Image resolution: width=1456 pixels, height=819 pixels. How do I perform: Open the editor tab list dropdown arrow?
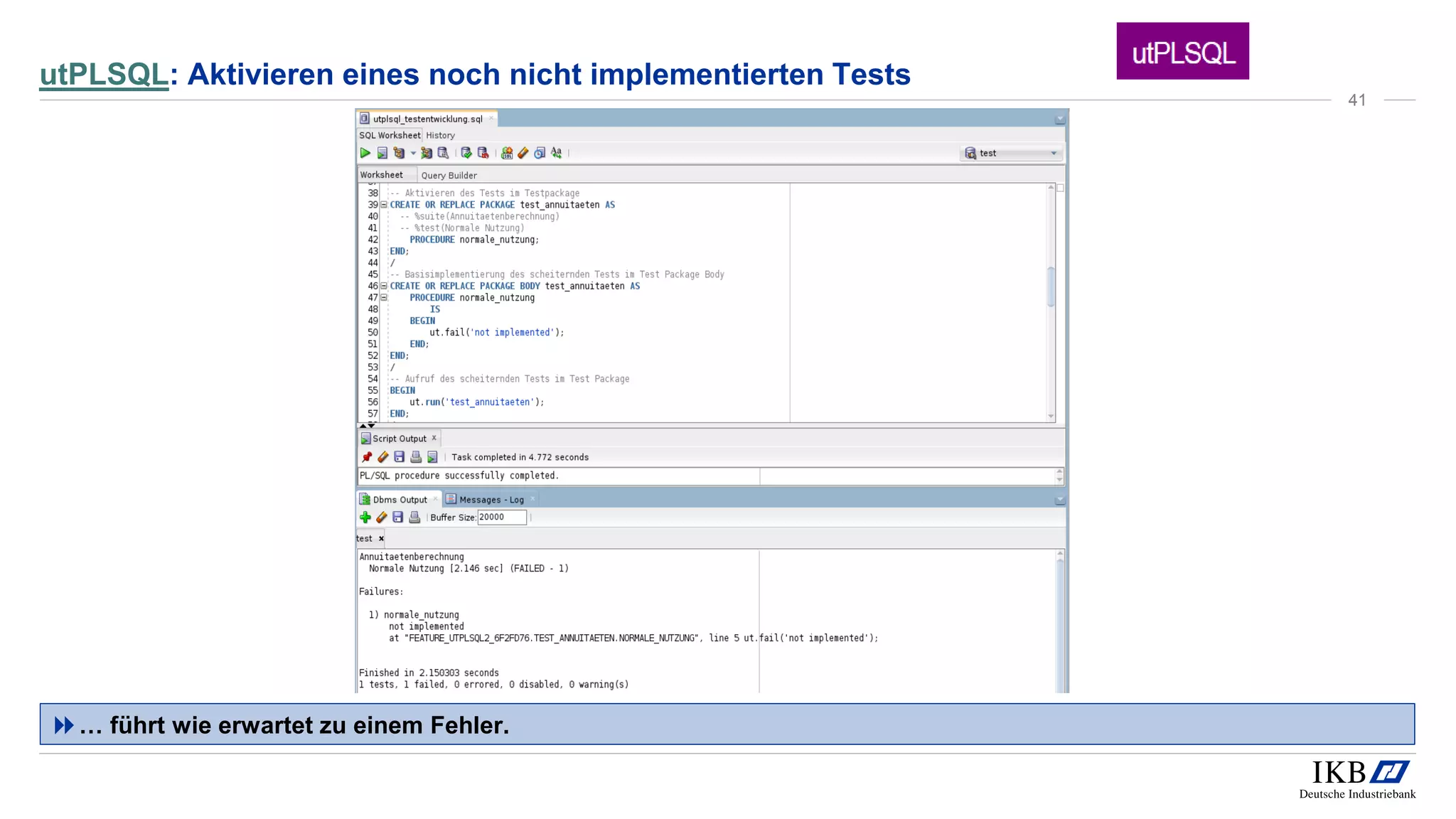pos(1060,119)
